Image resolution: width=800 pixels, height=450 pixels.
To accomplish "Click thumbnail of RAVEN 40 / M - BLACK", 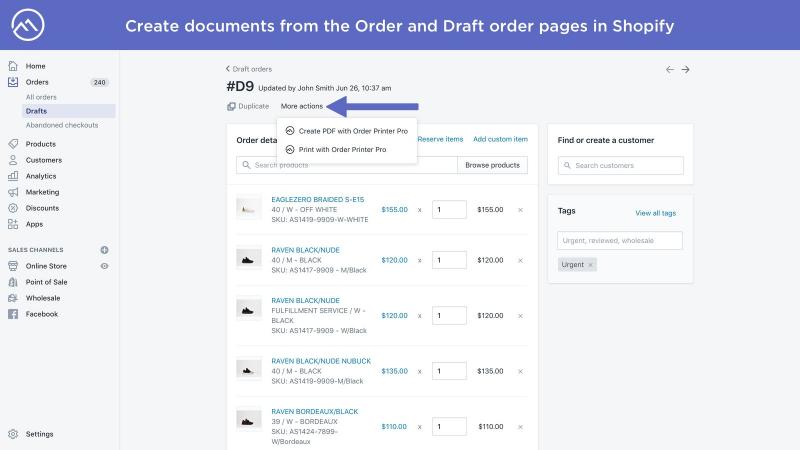I will (x=248, y=259).
